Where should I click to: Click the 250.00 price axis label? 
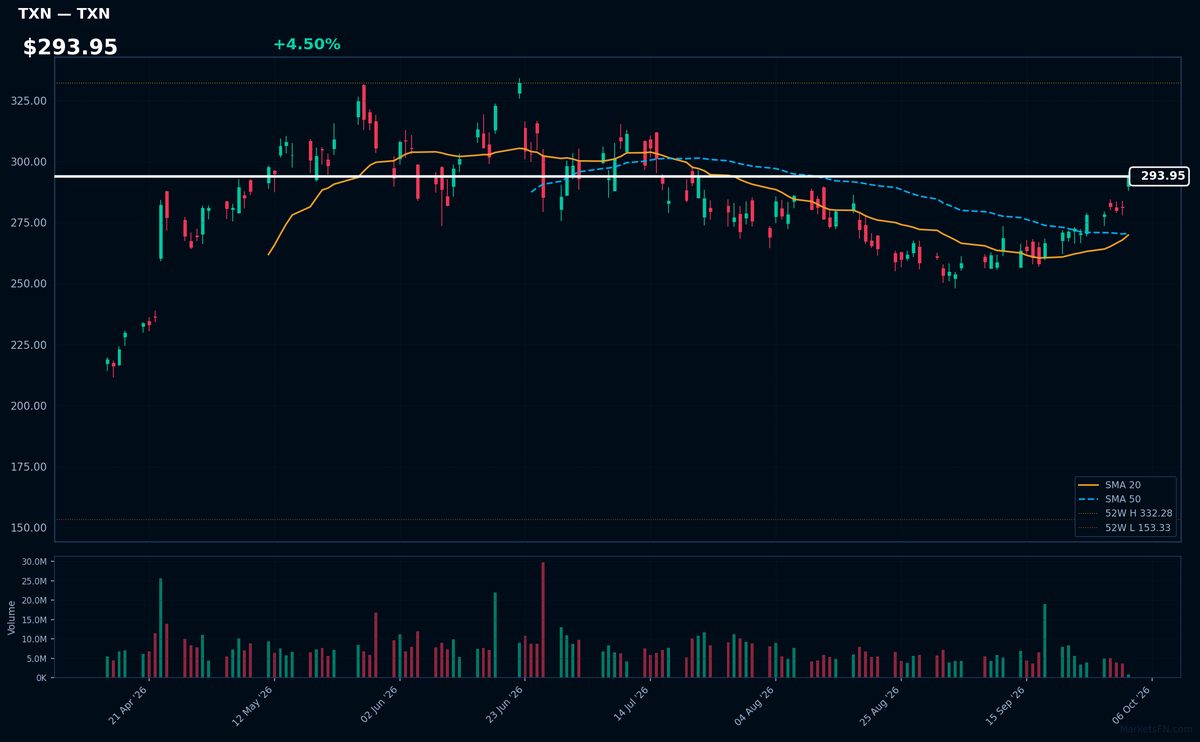[29, 284]
